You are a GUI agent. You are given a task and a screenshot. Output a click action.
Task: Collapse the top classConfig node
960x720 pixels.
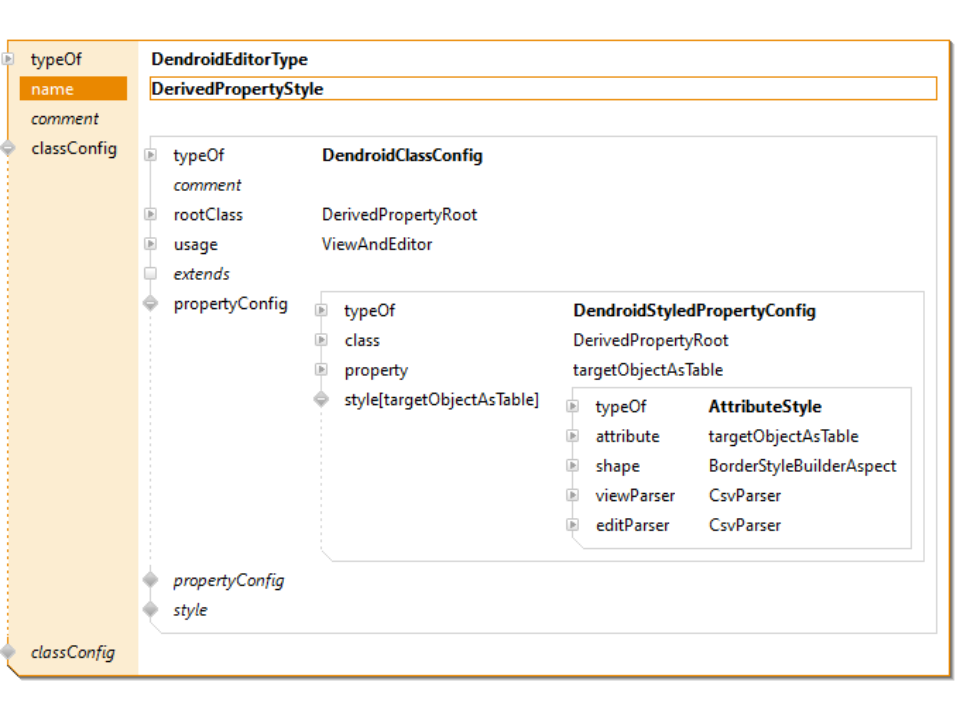[9, 149]
